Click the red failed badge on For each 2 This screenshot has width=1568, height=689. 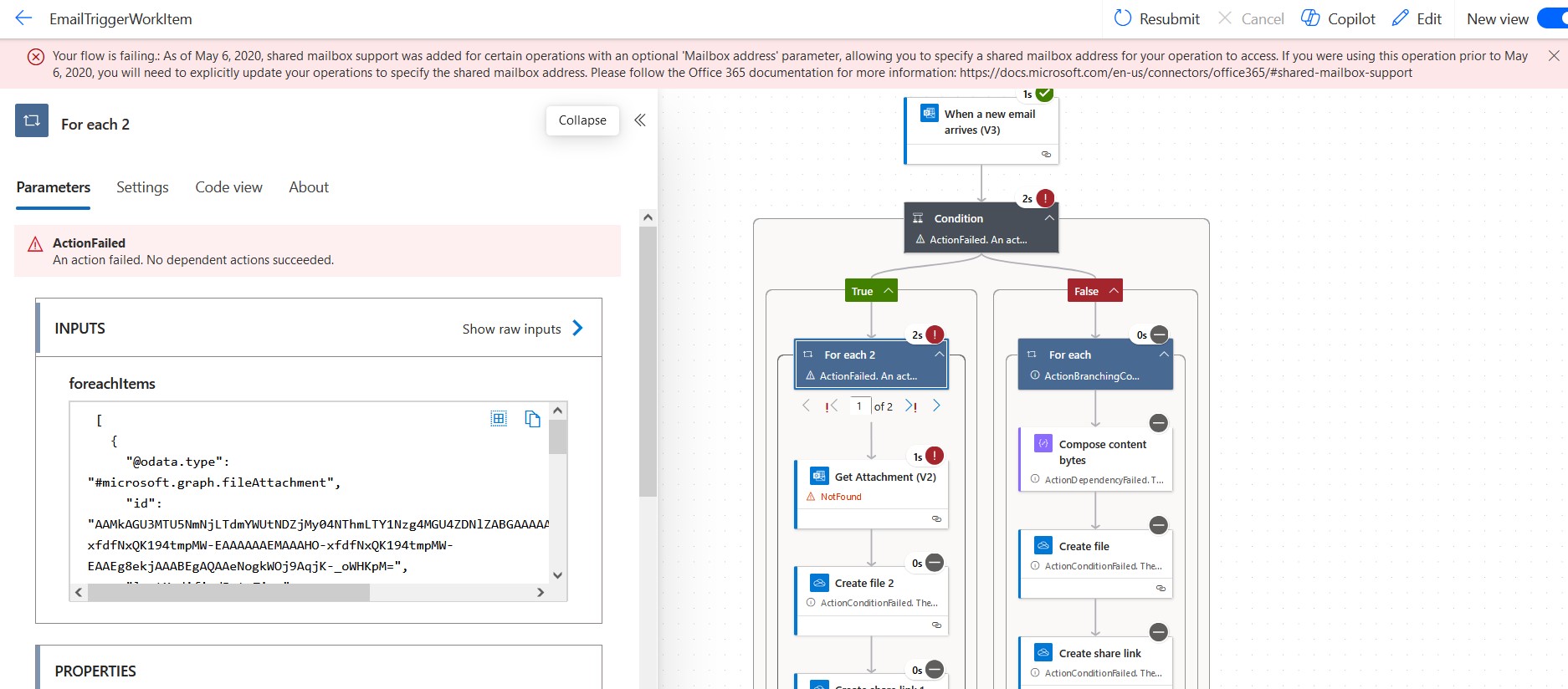coord(935,334)
